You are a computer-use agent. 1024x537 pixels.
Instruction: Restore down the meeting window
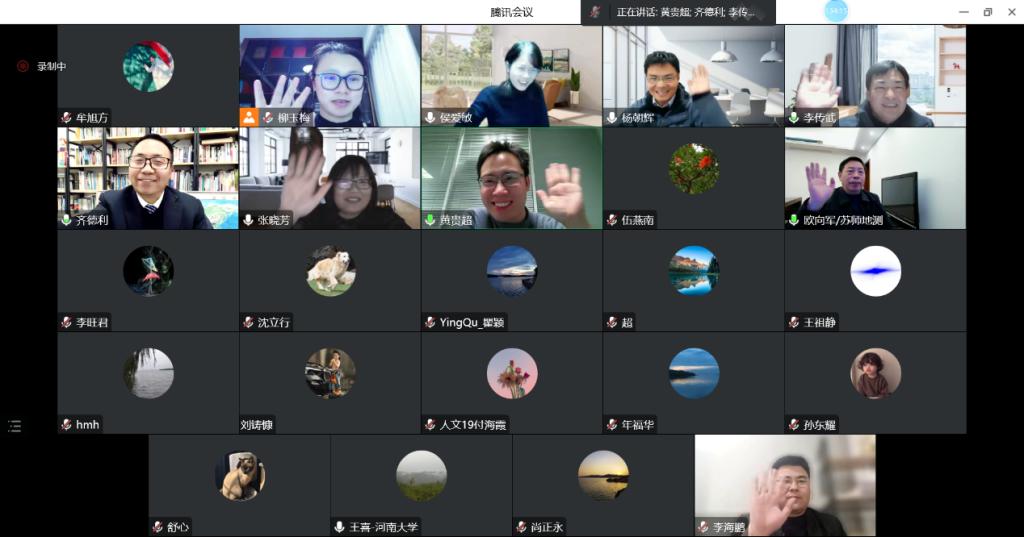[987, 12]
